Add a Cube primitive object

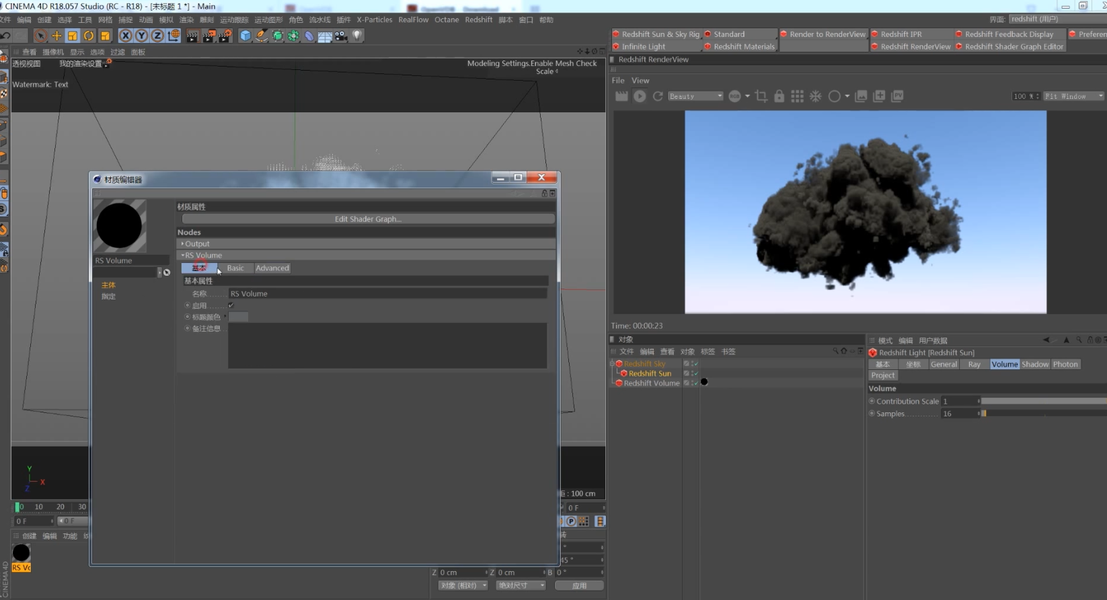[x=245, y=35]
